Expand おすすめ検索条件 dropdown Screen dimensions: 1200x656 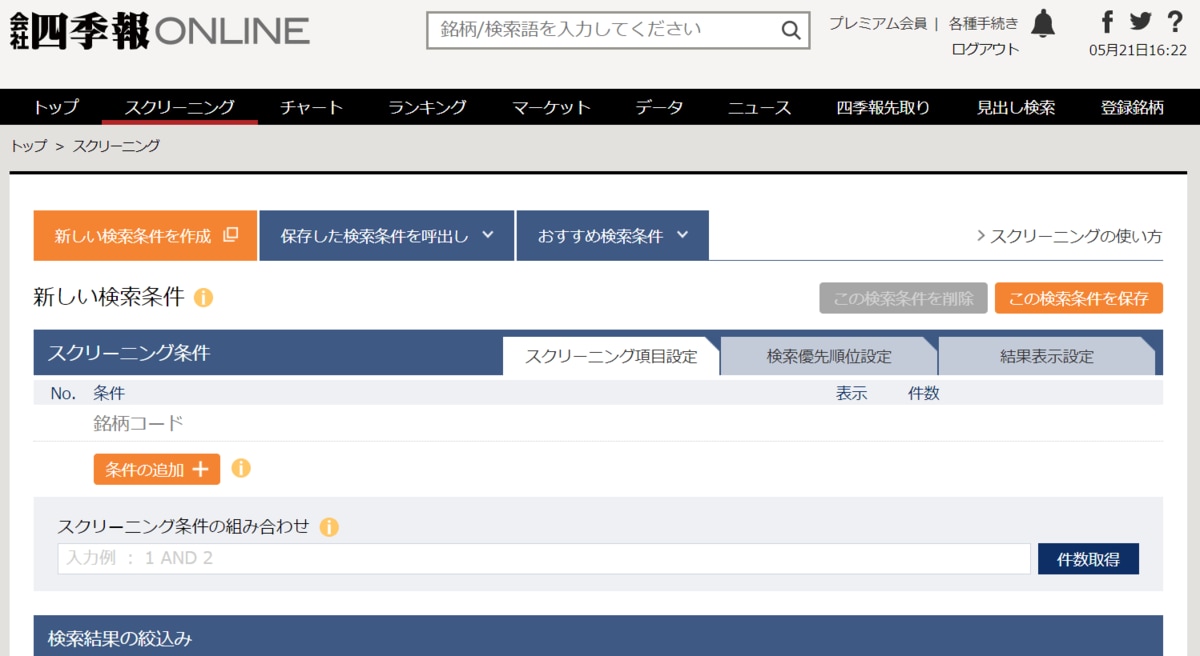[612, 236]
